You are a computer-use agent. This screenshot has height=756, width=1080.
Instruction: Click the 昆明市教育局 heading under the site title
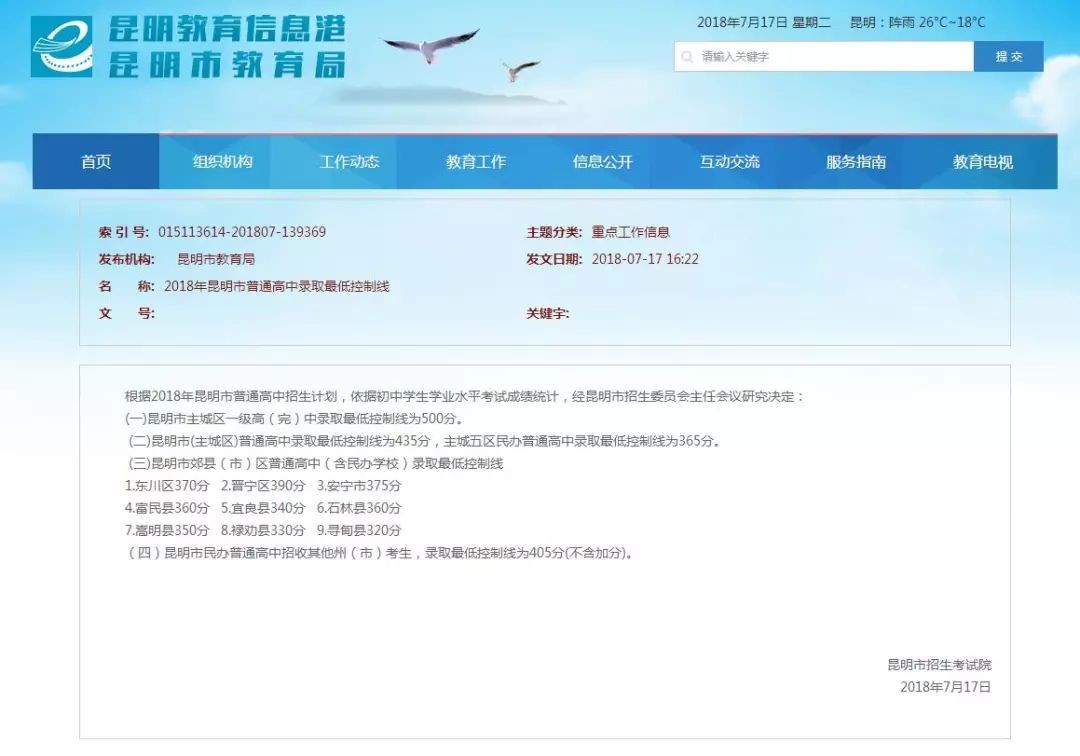(227, 63)
